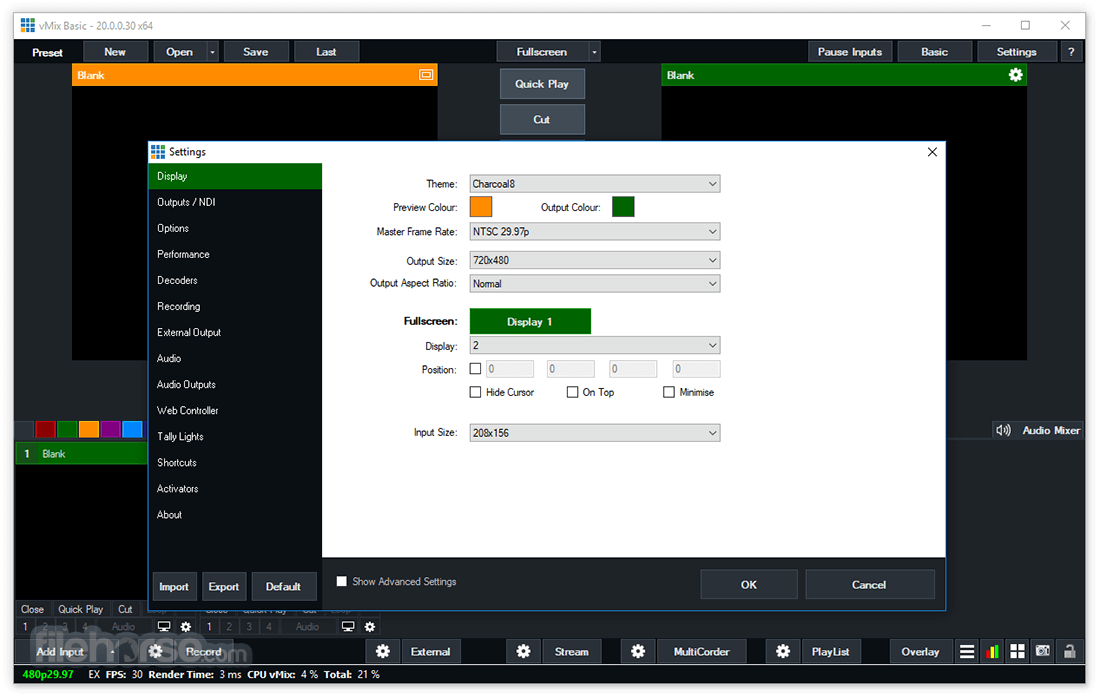1100x698 pixels.
Task: Select the Outputs / NDI settings tab
Action: [x=235, y=202]
